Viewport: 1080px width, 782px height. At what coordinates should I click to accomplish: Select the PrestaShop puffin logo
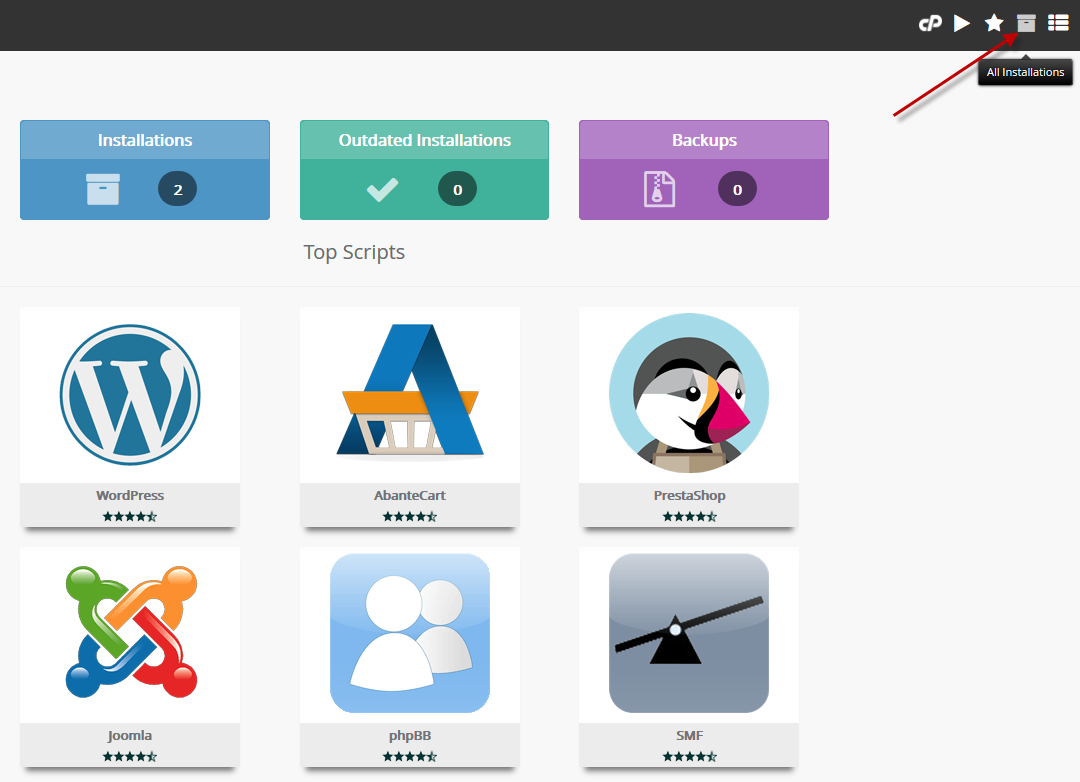pyautogui.click(x=689, y=393)
